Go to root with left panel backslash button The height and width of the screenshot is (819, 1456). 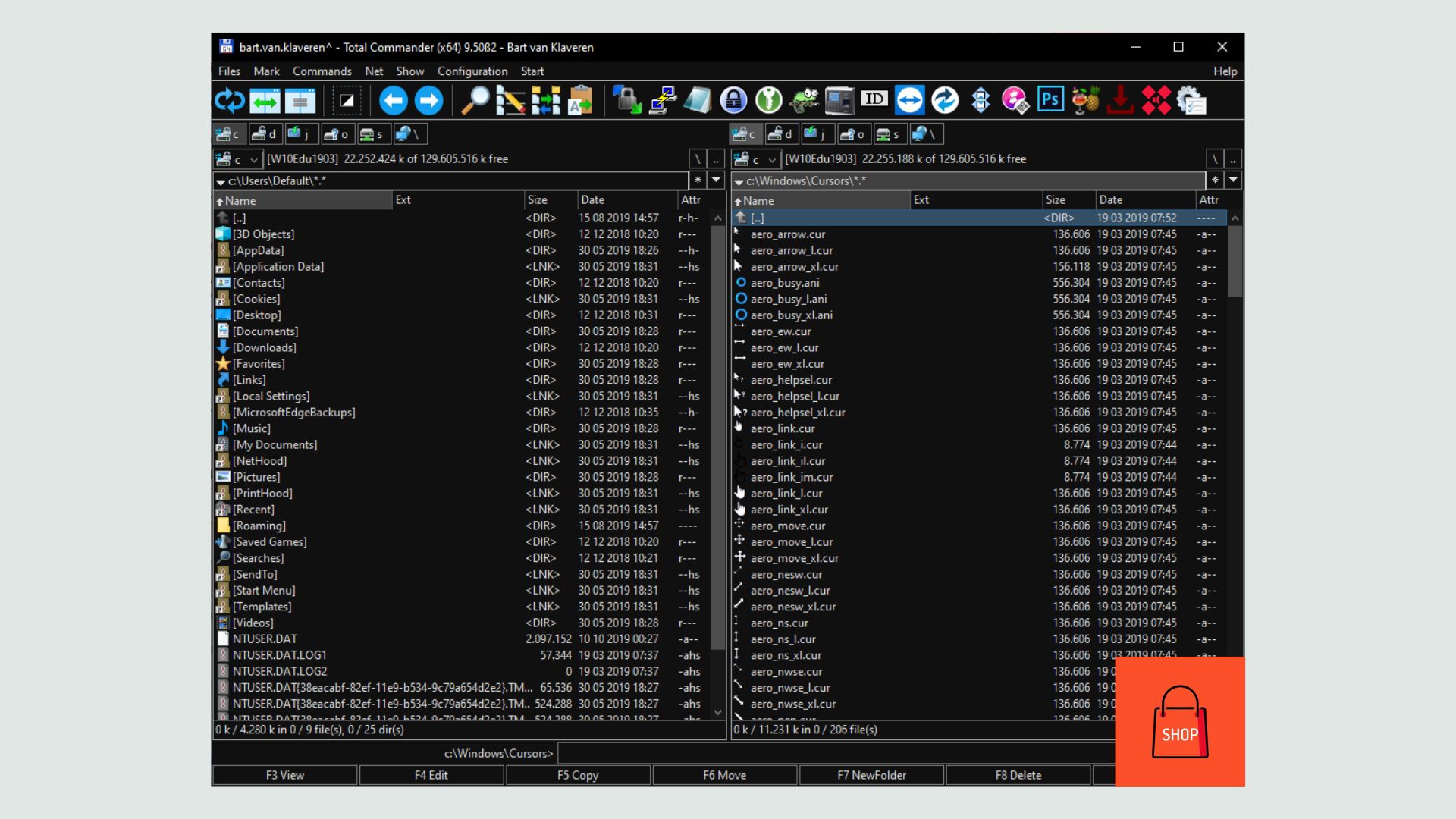click(x=697, y=159)
